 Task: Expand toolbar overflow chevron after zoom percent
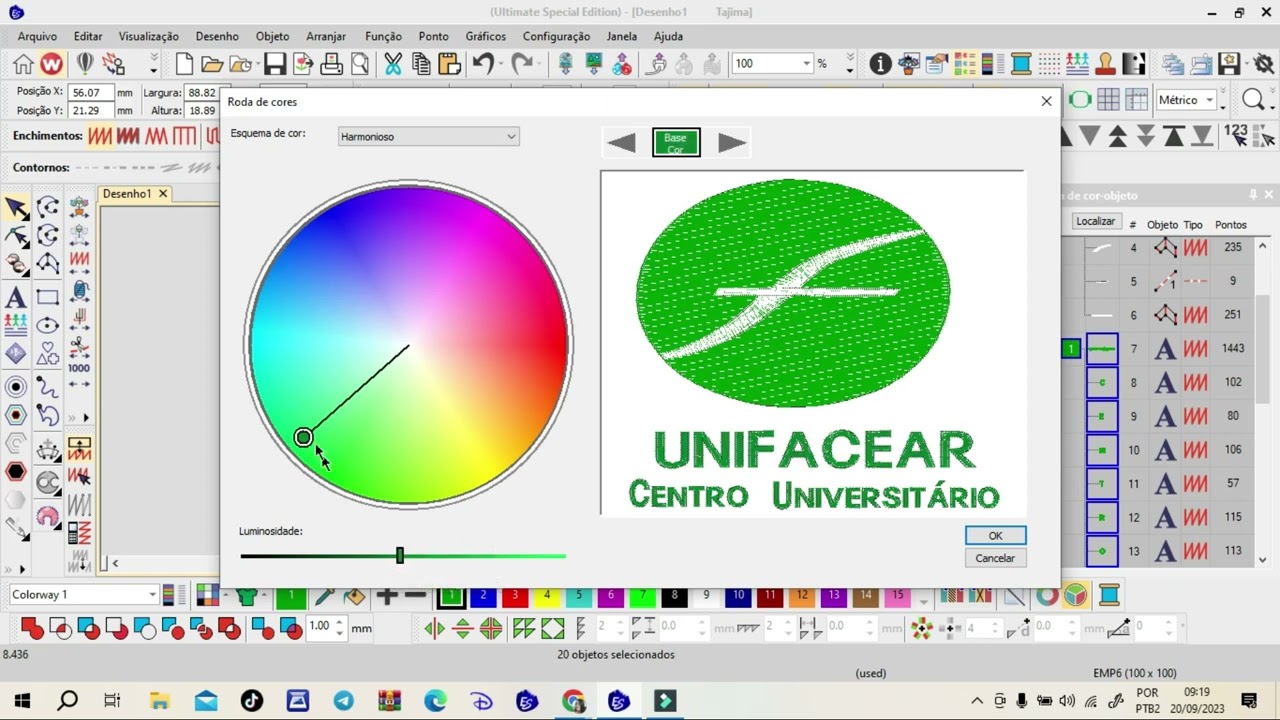tap(850, 64)
